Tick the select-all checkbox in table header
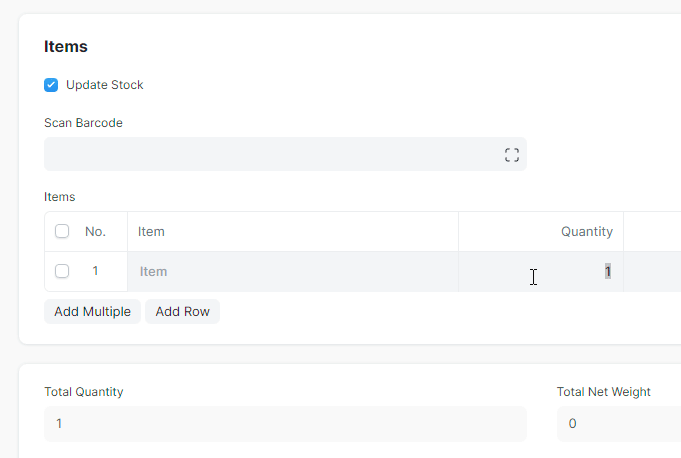The image size is (681, 458). (x=62, y=231)
